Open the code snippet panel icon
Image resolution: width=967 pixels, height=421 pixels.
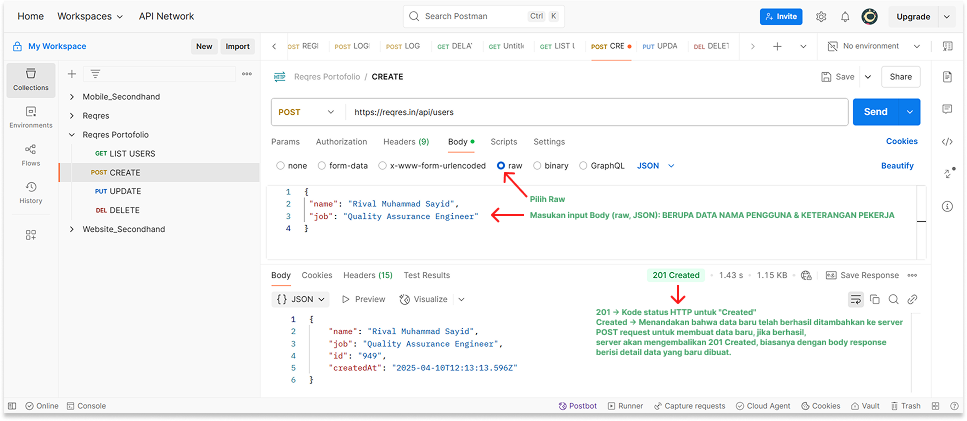pos(947,141)
